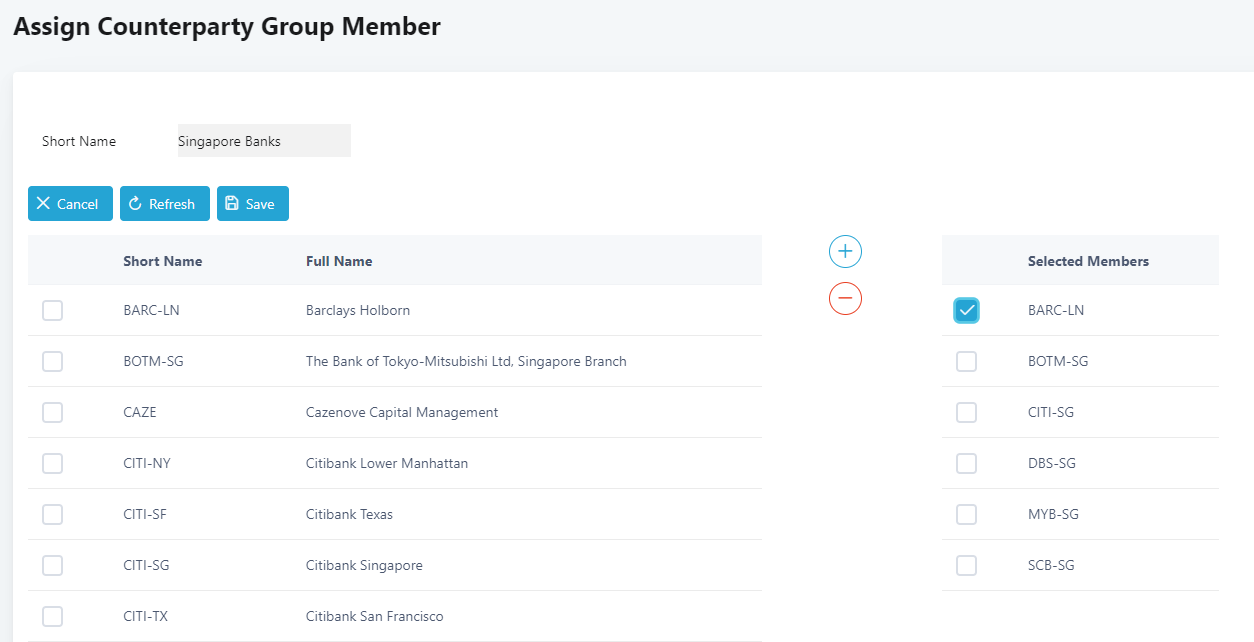This screenshot has height=642, width=1254.
Task: Check BOTM-SG in Selected Members
Action: [x=966, y=362]
